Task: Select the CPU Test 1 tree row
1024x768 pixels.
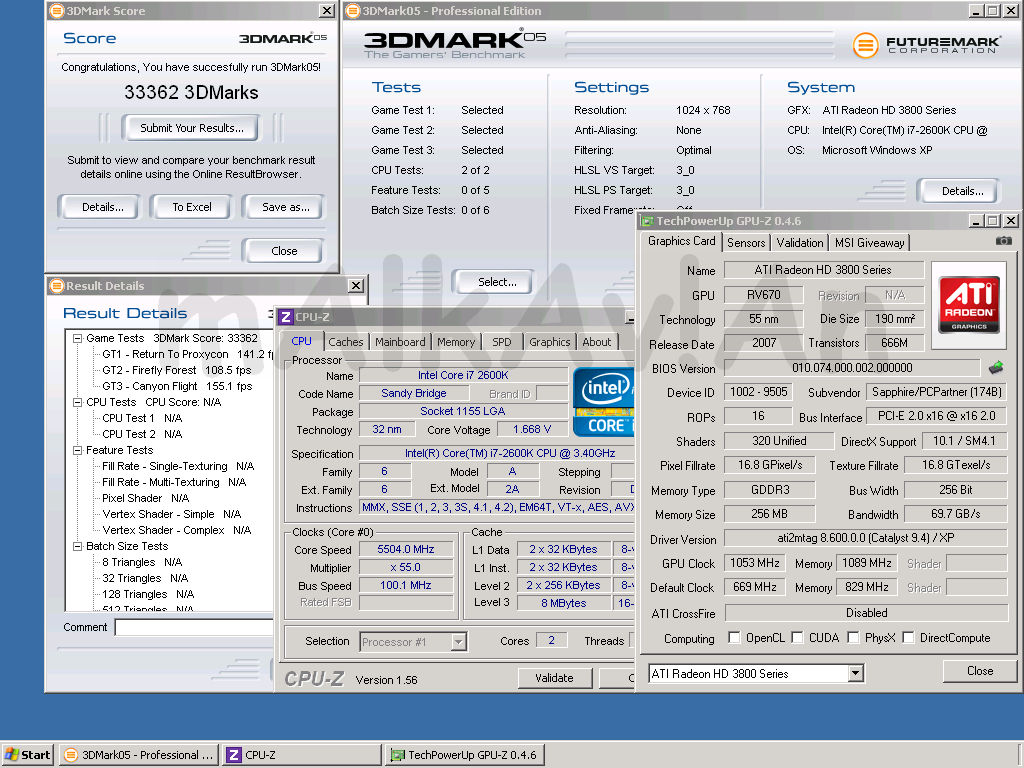Action: click(142, 418)
